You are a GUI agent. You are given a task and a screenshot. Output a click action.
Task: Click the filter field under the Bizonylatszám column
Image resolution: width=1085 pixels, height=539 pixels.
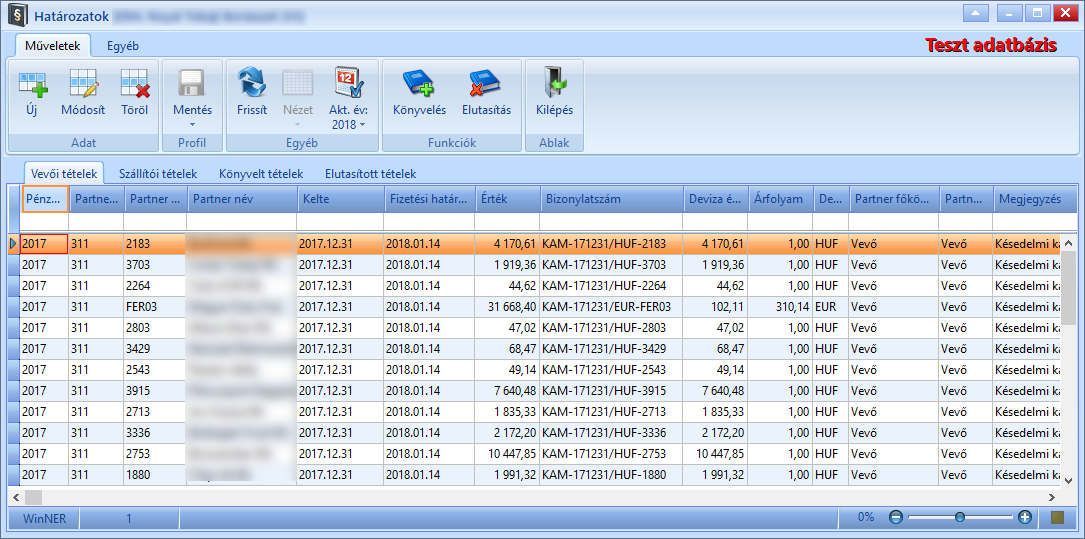(612, 221)
